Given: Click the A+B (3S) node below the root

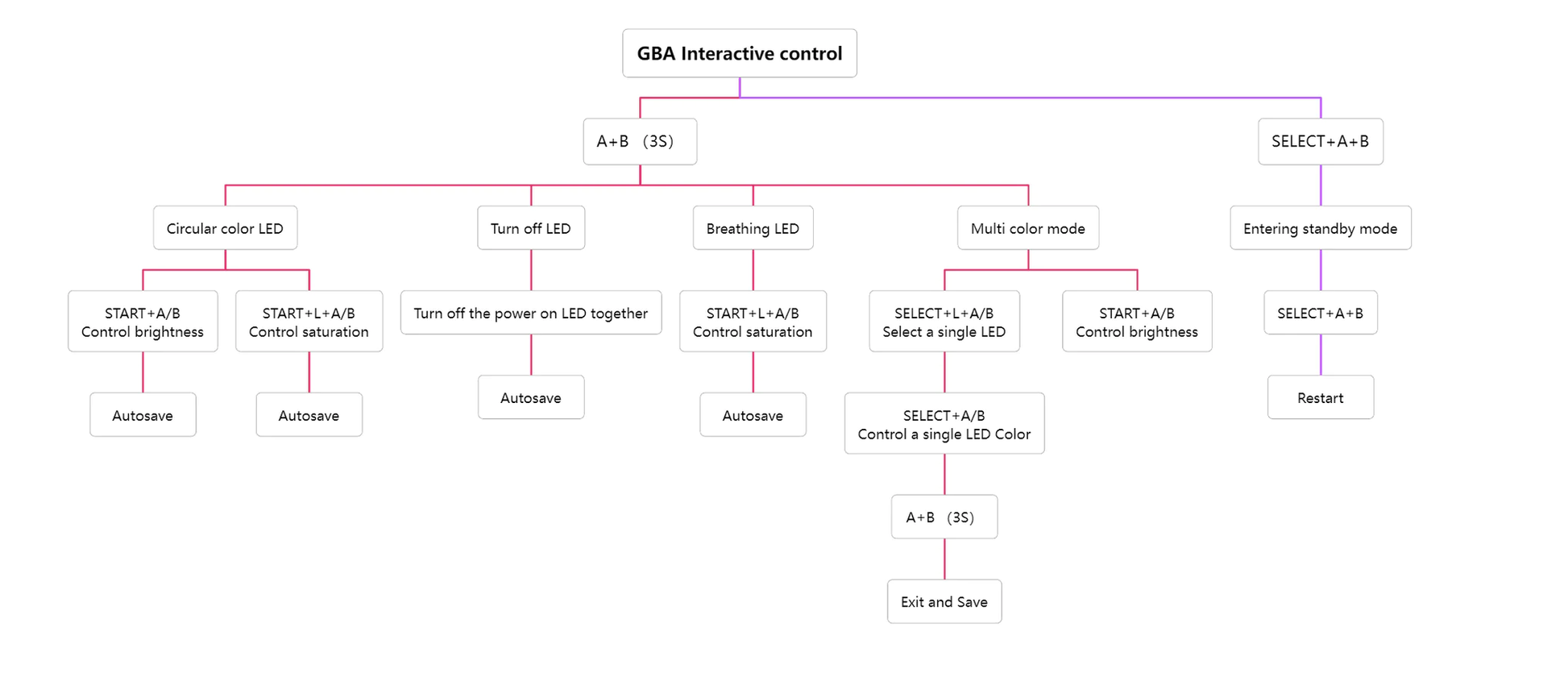Looking at the screenshot, I should pyautogui.click(x=640, y=142).
